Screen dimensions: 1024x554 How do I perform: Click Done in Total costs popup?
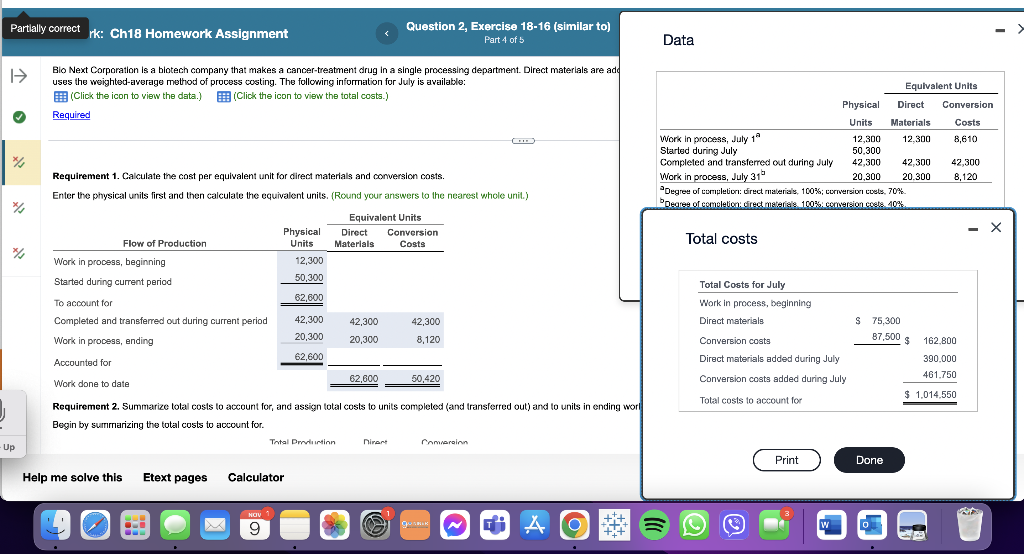pyautogui.click(x=869, y=460)
